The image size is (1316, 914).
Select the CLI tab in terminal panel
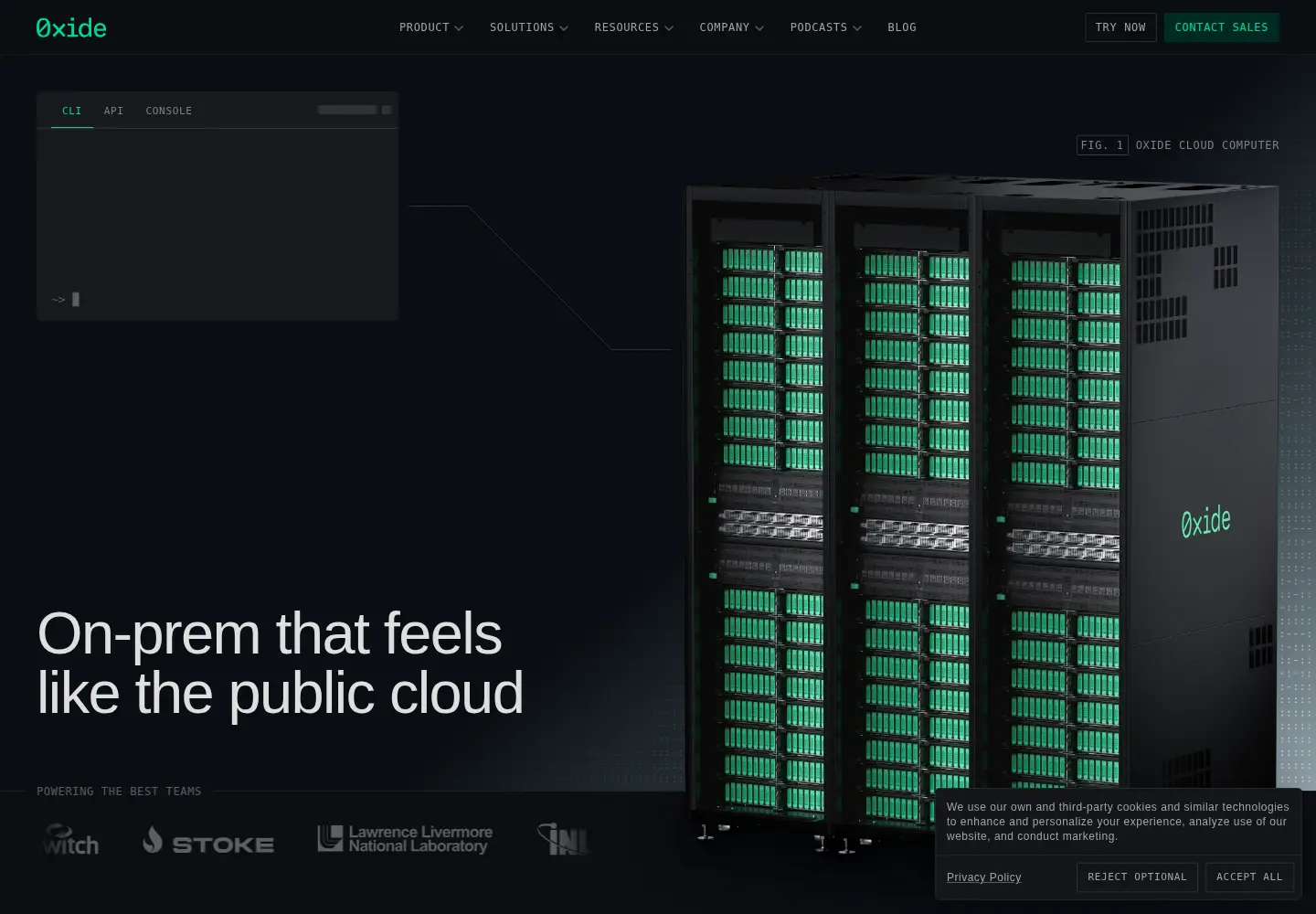point(72,111)
